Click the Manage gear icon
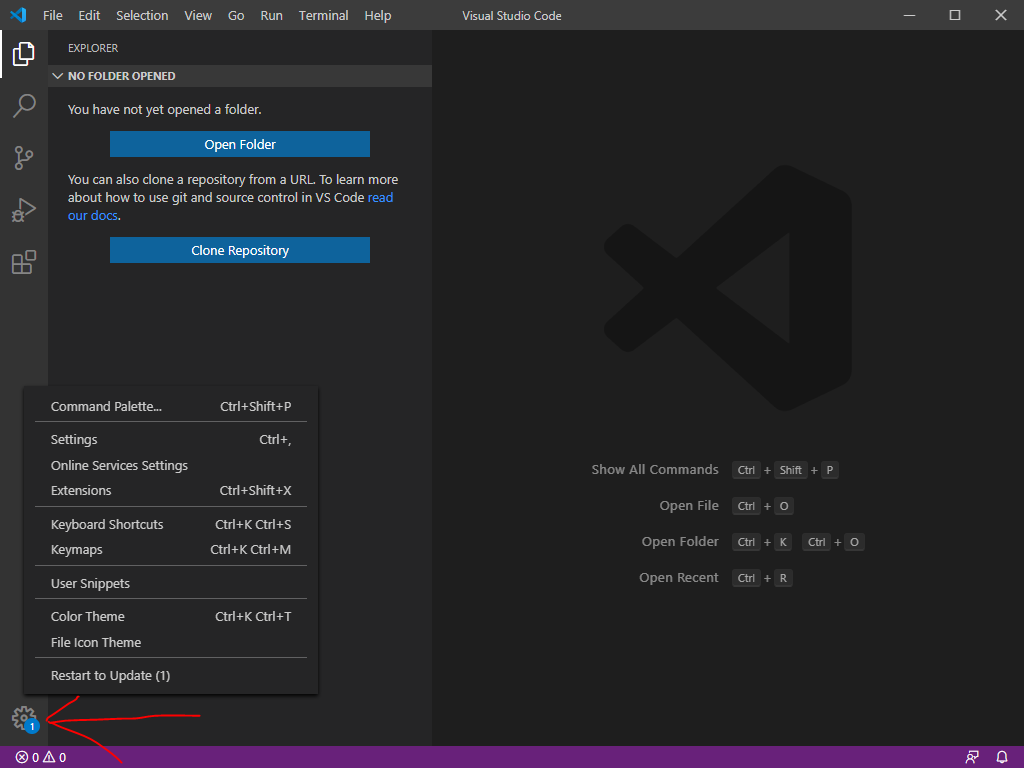The width and height of the screenshot is (1024, 768). [x=24, y=718]
